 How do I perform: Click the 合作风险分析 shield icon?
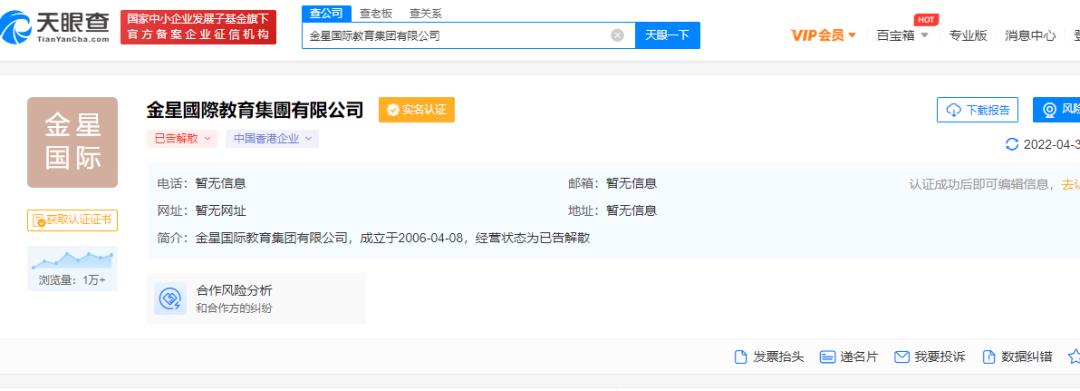[169, 298]
